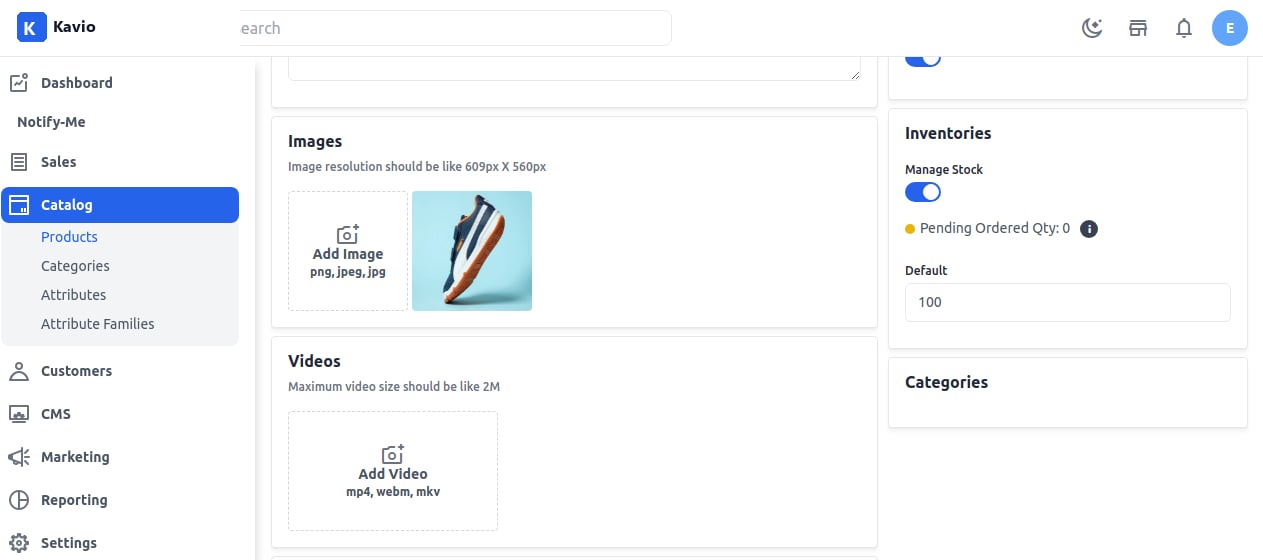This screenshot has width=1263, height=560.
Task: Click the Catalog sidebar icon
Action: [x=19, y=205]
